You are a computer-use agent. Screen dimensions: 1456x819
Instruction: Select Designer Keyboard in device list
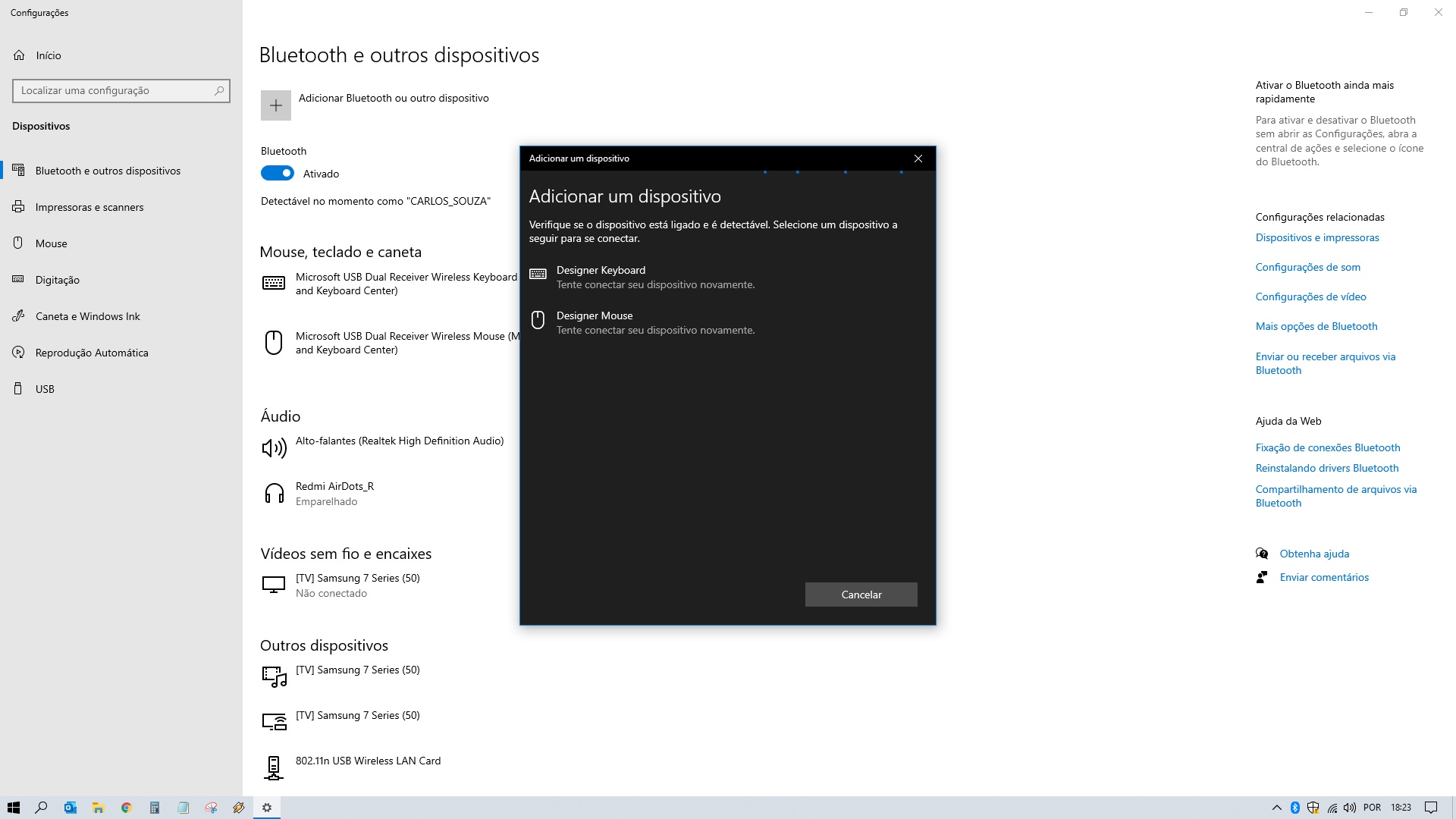pos(601,277)
